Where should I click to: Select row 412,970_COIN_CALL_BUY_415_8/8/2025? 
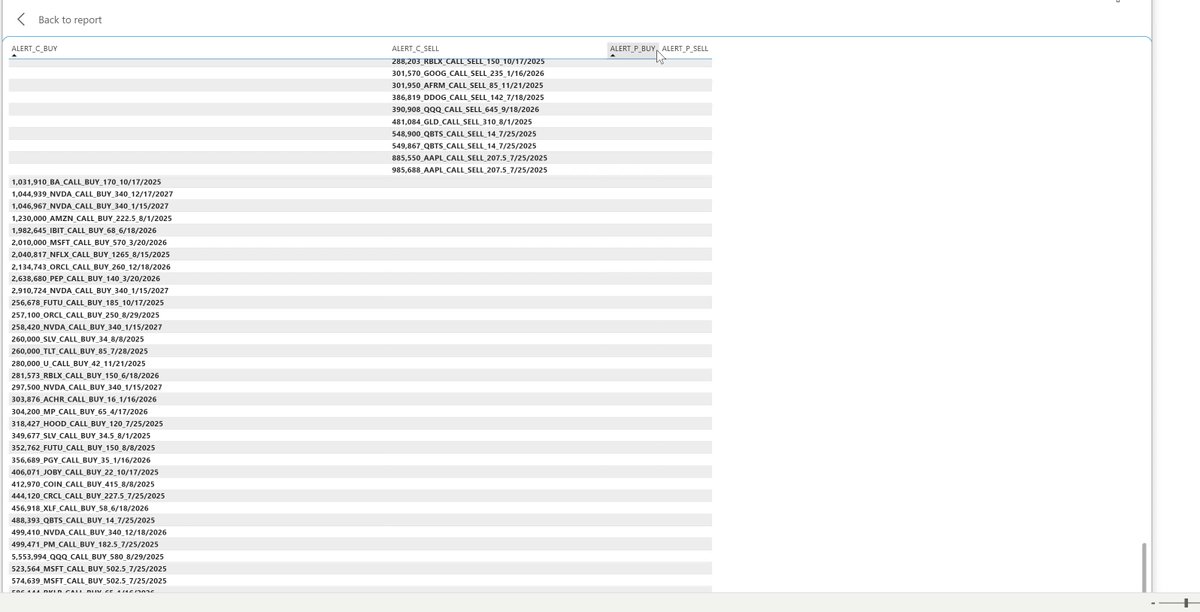[x=360, y=484]
